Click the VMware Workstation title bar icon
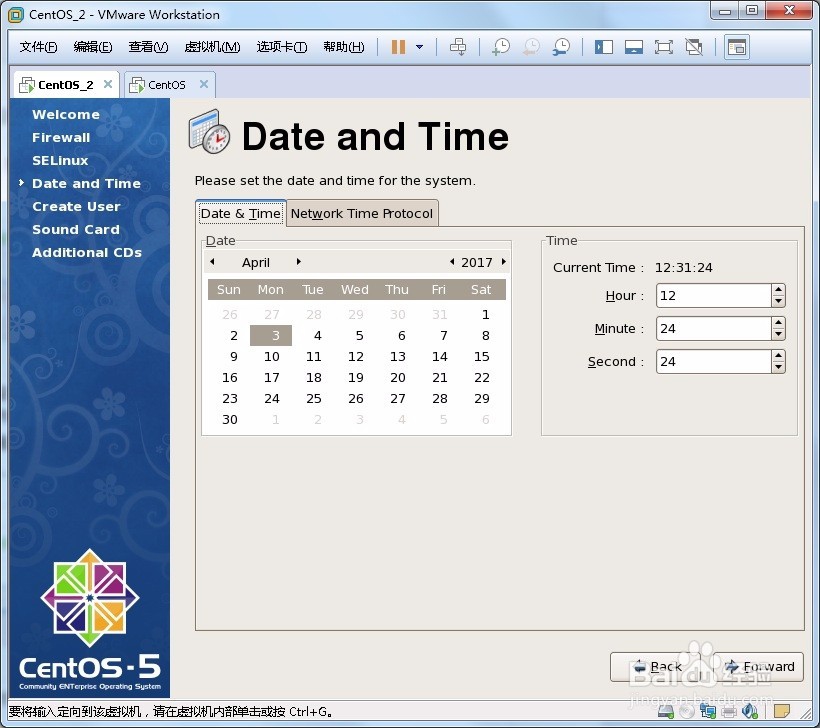Image resolution: width=820 pixels, height=728 pixels. pos(16,15)
